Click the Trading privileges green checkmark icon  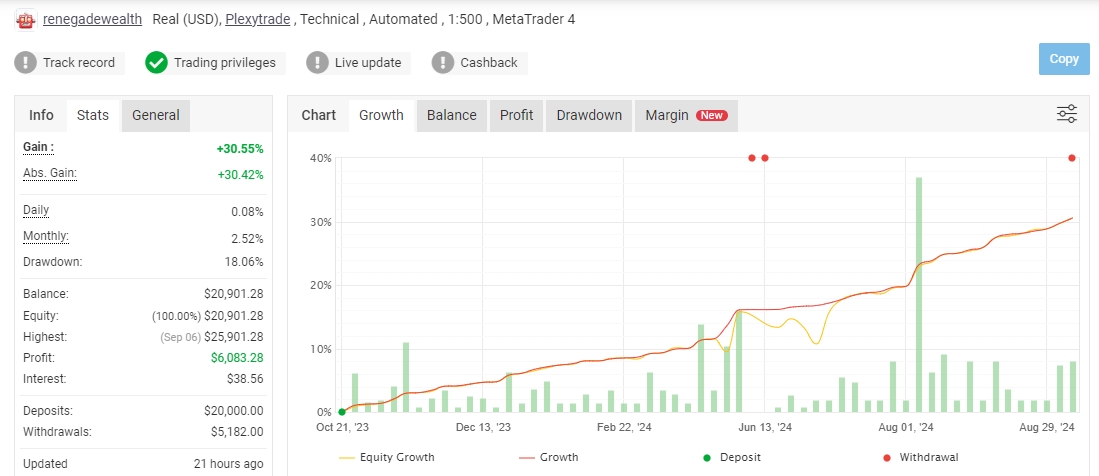156,62
